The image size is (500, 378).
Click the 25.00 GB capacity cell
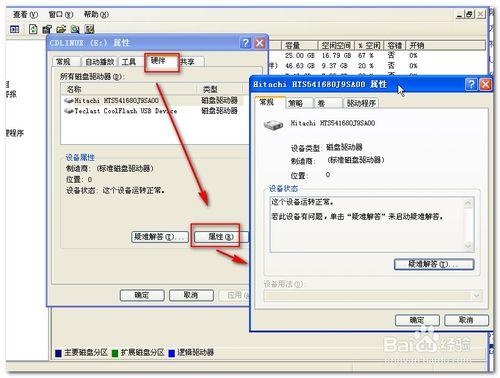pyautogui.click(x=299, y=56)
